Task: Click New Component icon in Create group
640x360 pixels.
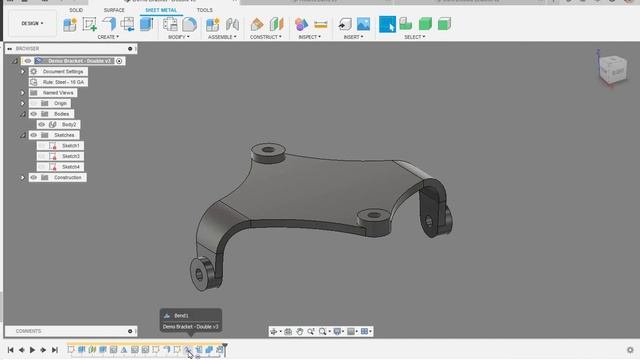Action: click(70, 24)
